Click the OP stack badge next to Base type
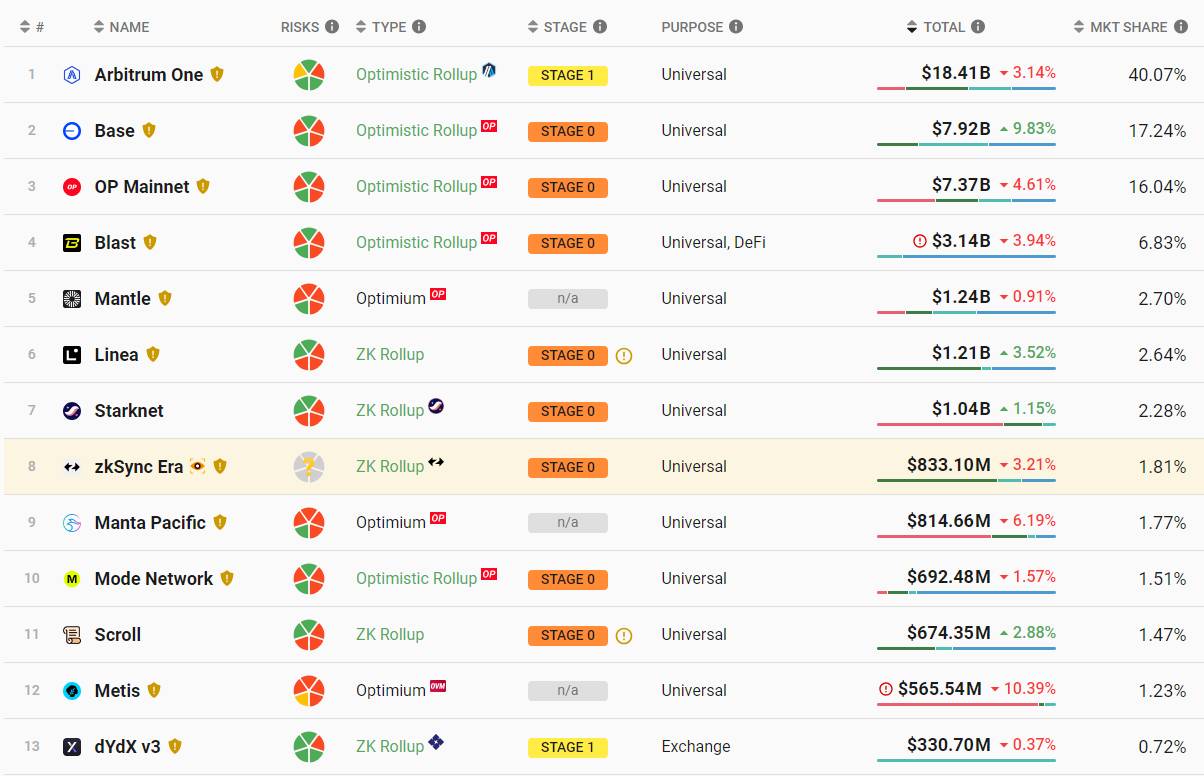Screen dimensions: 1204x776 tap(489, 126)
